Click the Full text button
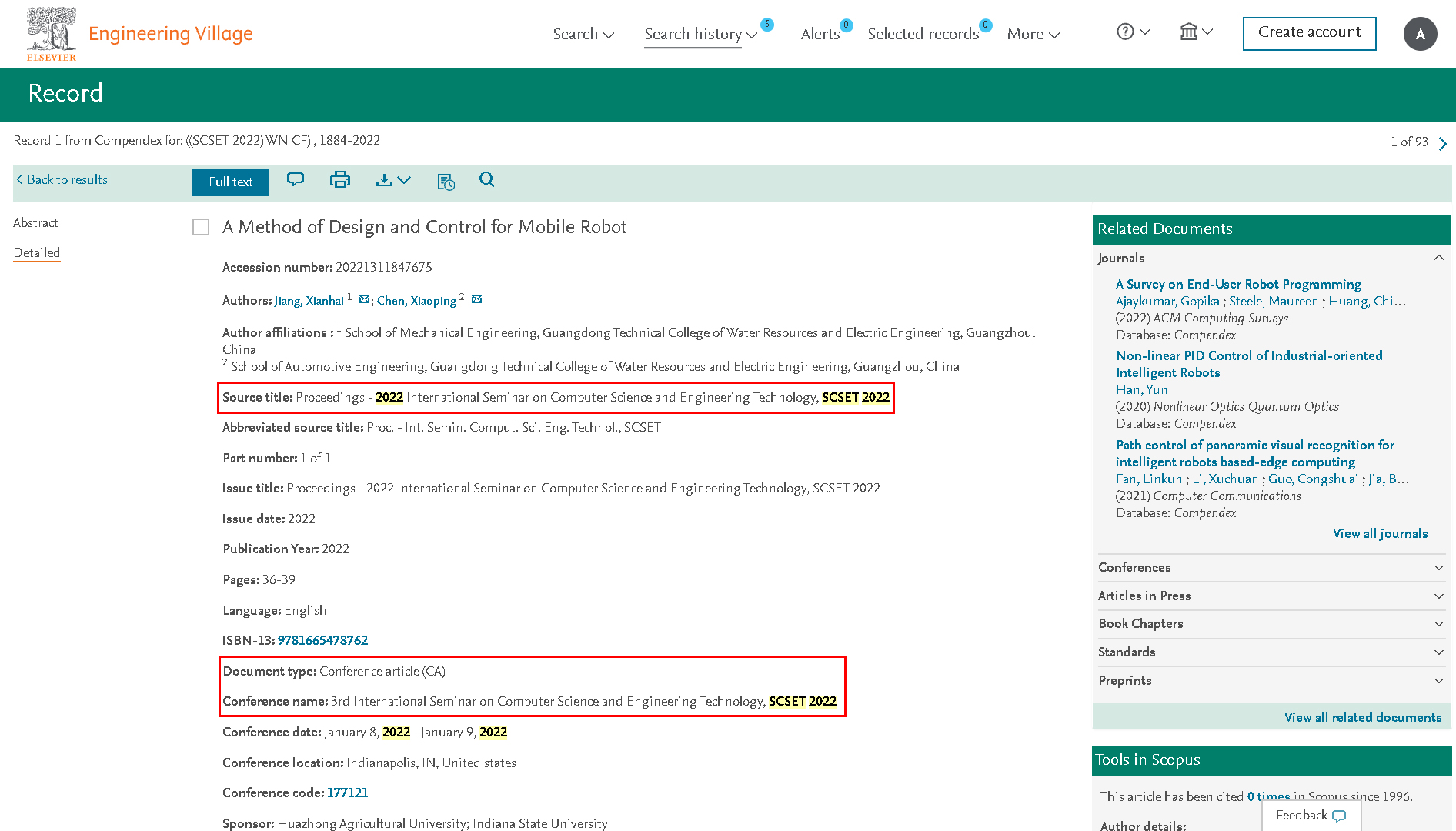Image resolution: width=1456 pixels, height=831 pixels. tap(230, 182)
